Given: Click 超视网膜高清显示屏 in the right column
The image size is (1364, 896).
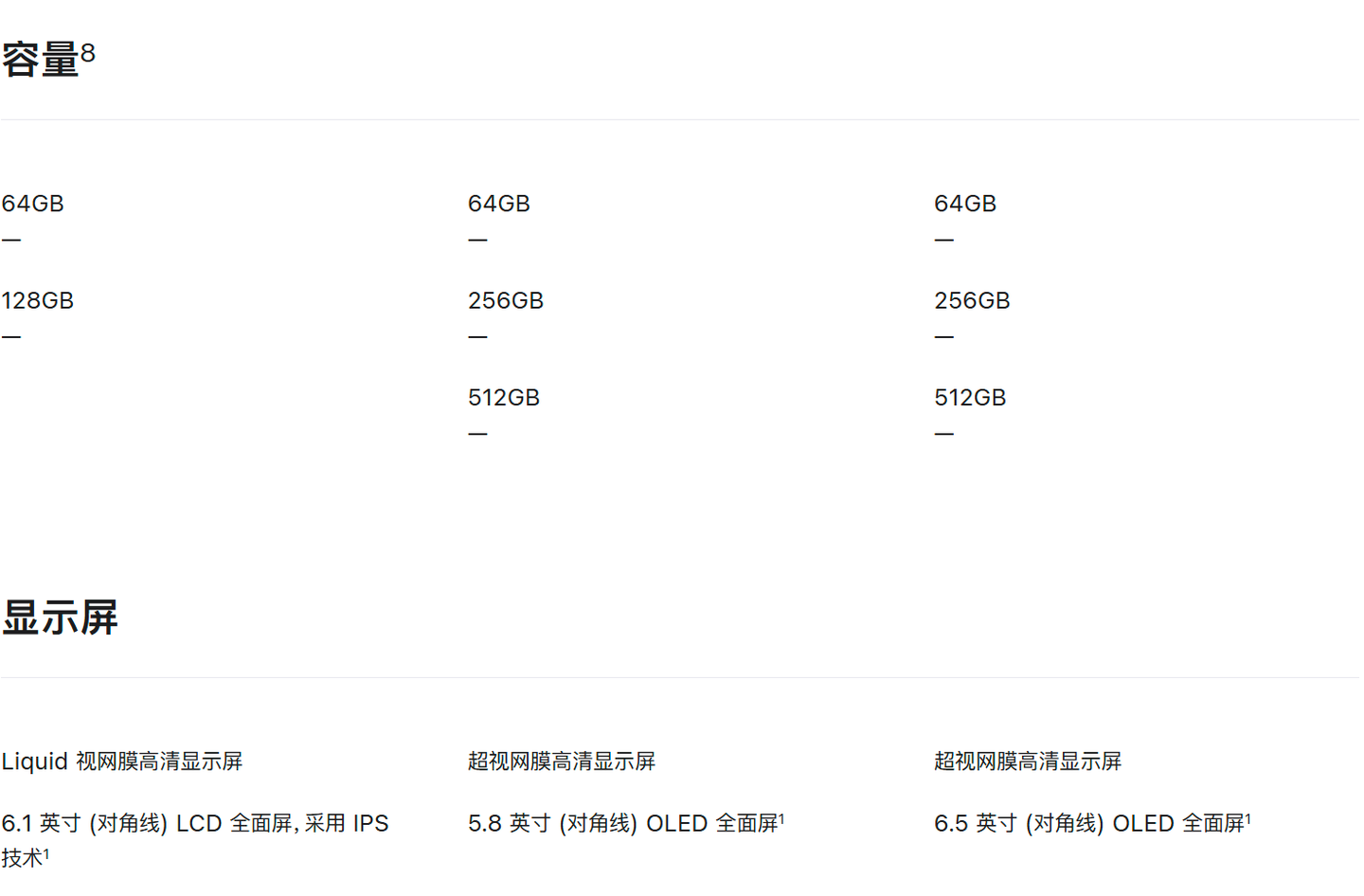Looking at the screenshot, I should click(1028, 762).
